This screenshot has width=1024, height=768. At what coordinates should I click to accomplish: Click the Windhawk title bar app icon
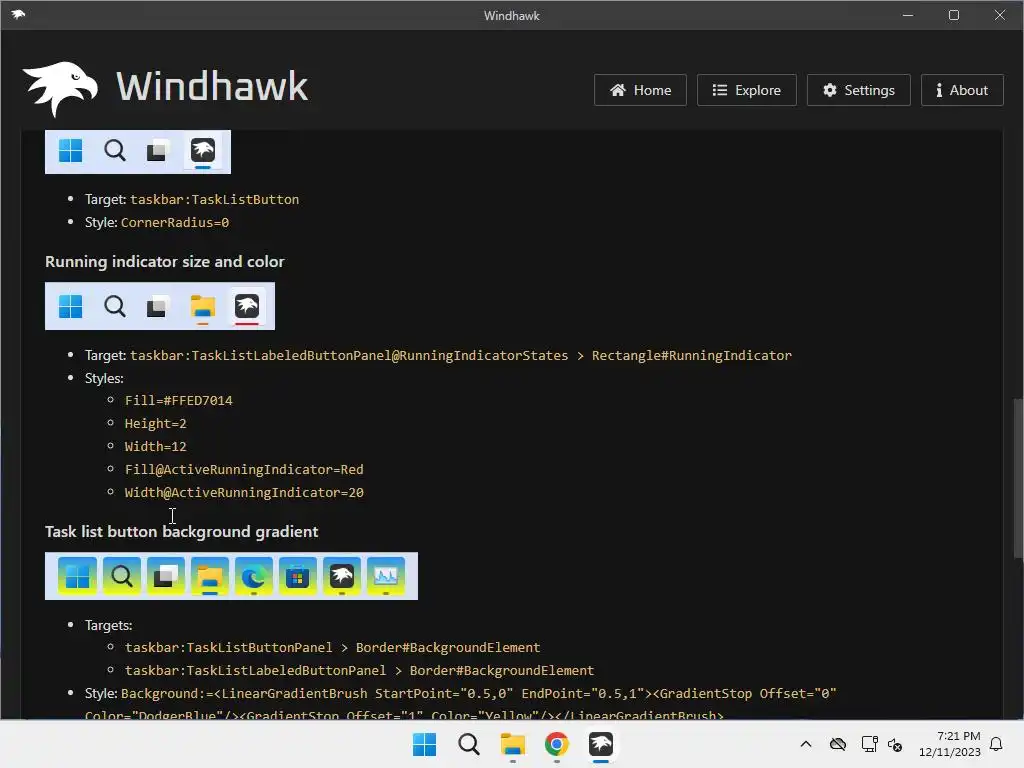pos(18,14)
